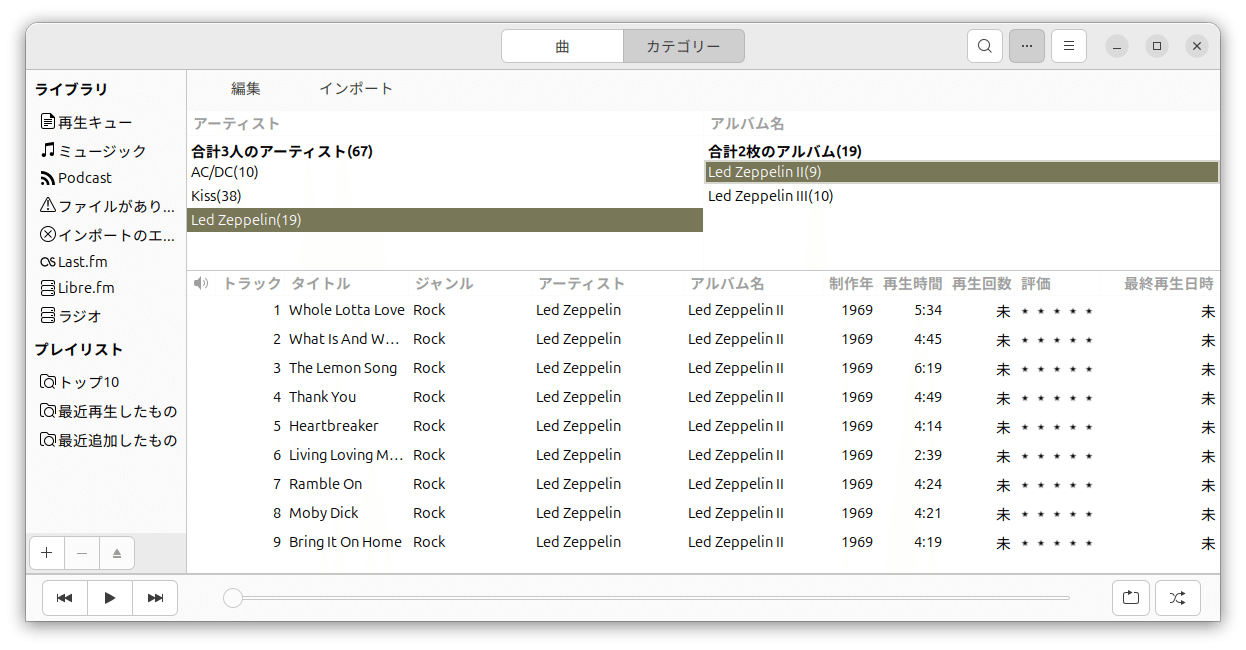Image resolution: width=1246 pixels, height=650 pixels.
Task: Select Kiss(38) in artist list
Action: point(445,196)
